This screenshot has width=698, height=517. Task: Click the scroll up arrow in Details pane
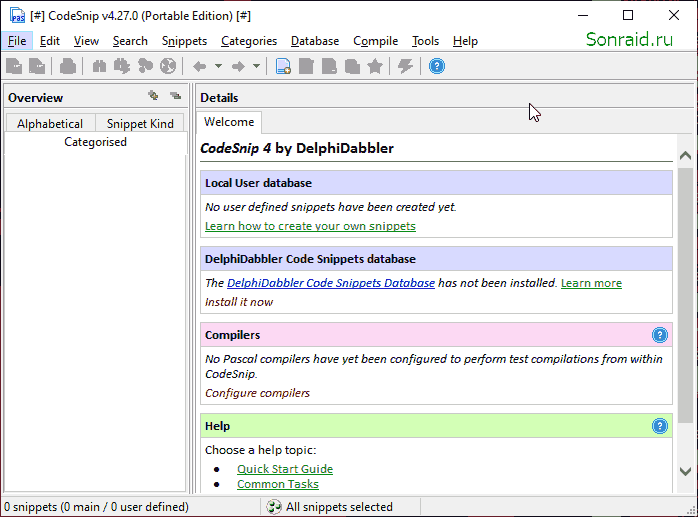(686, 155)
